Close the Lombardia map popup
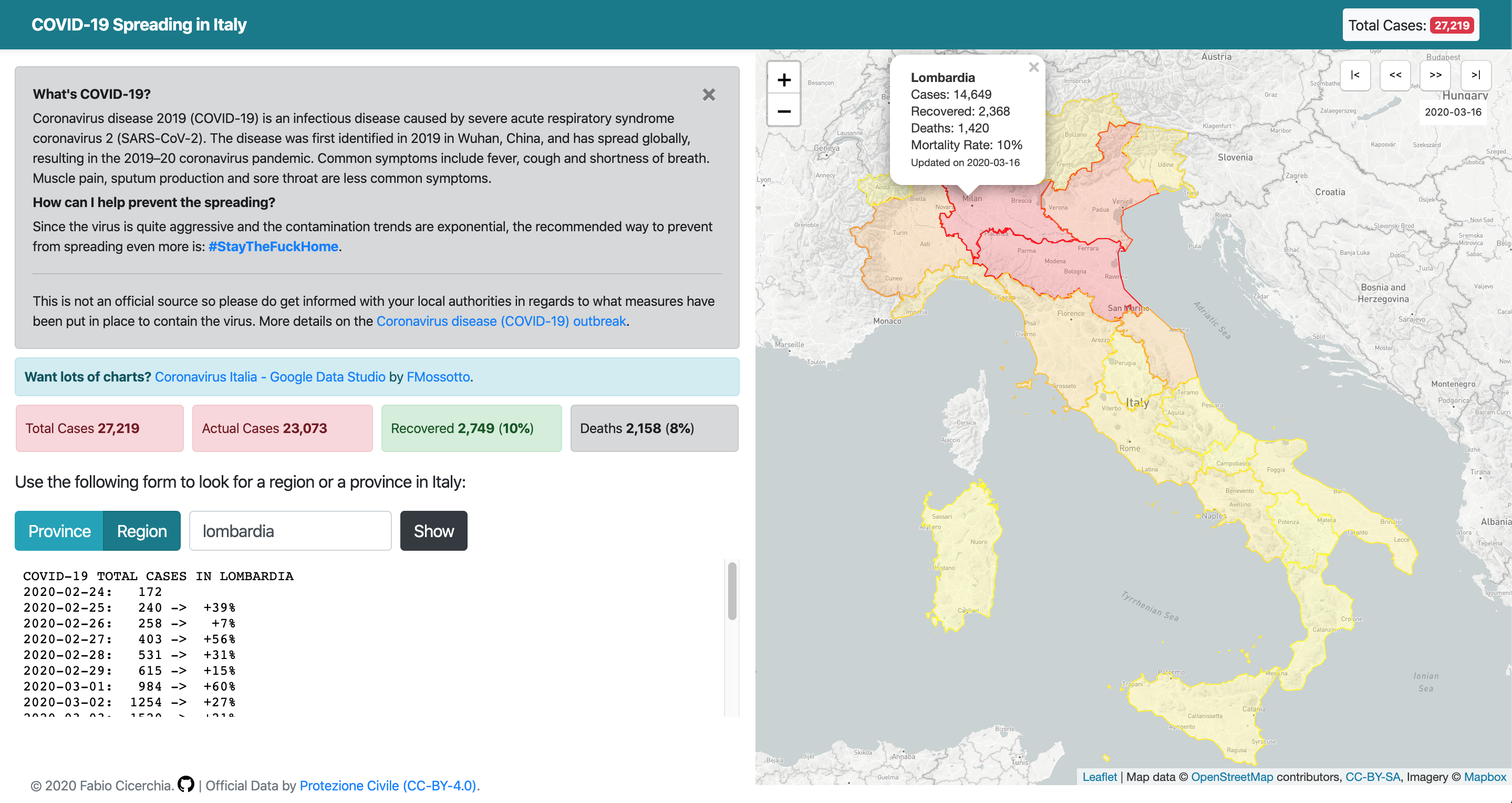 (x=1033, y=67)
